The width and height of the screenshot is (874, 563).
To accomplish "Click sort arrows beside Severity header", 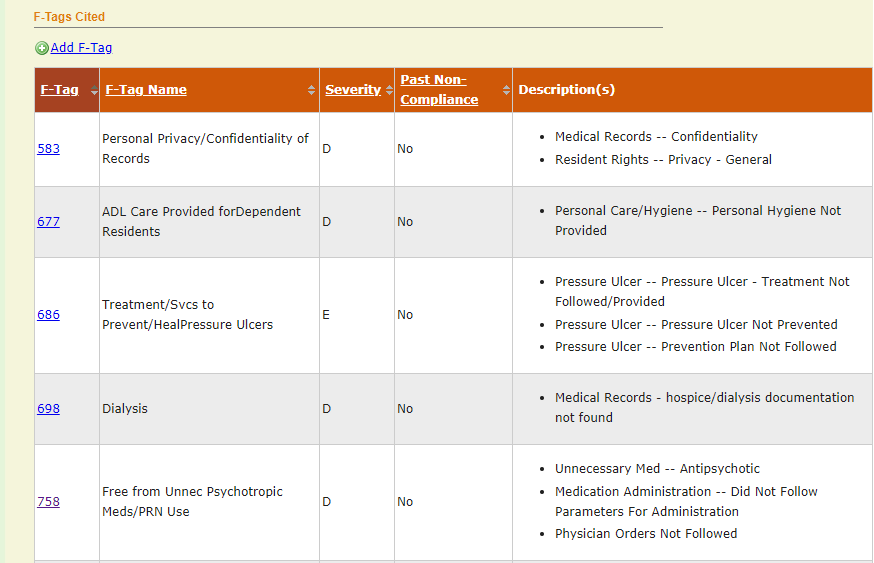I will point(387,91).
